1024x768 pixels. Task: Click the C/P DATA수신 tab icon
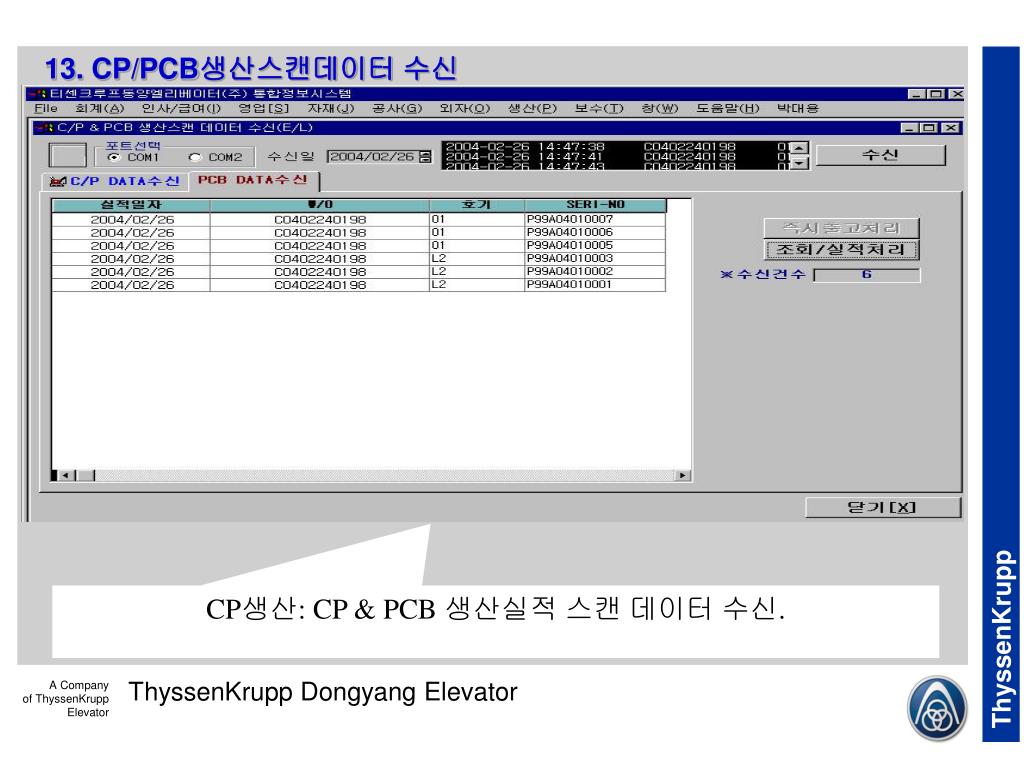coord(58,182)
